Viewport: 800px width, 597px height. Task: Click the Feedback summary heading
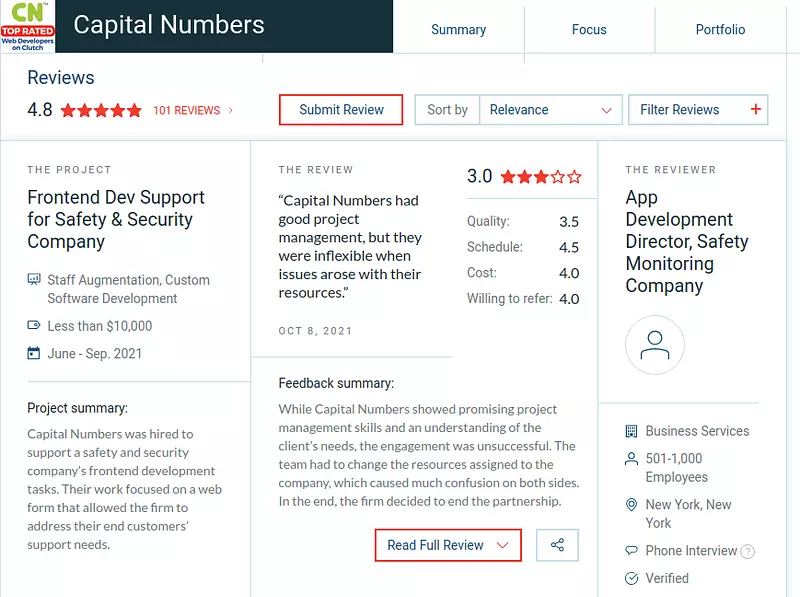[x=336, y=383]
